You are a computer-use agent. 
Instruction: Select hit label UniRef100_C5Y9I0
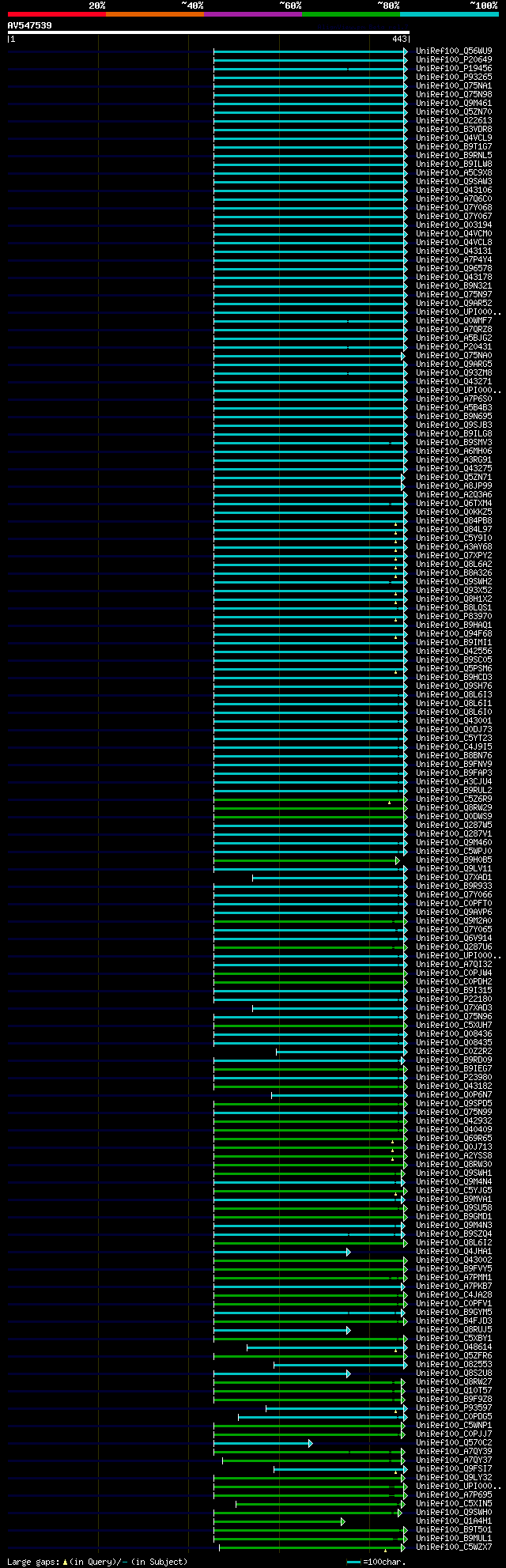[x=454, y=538]
